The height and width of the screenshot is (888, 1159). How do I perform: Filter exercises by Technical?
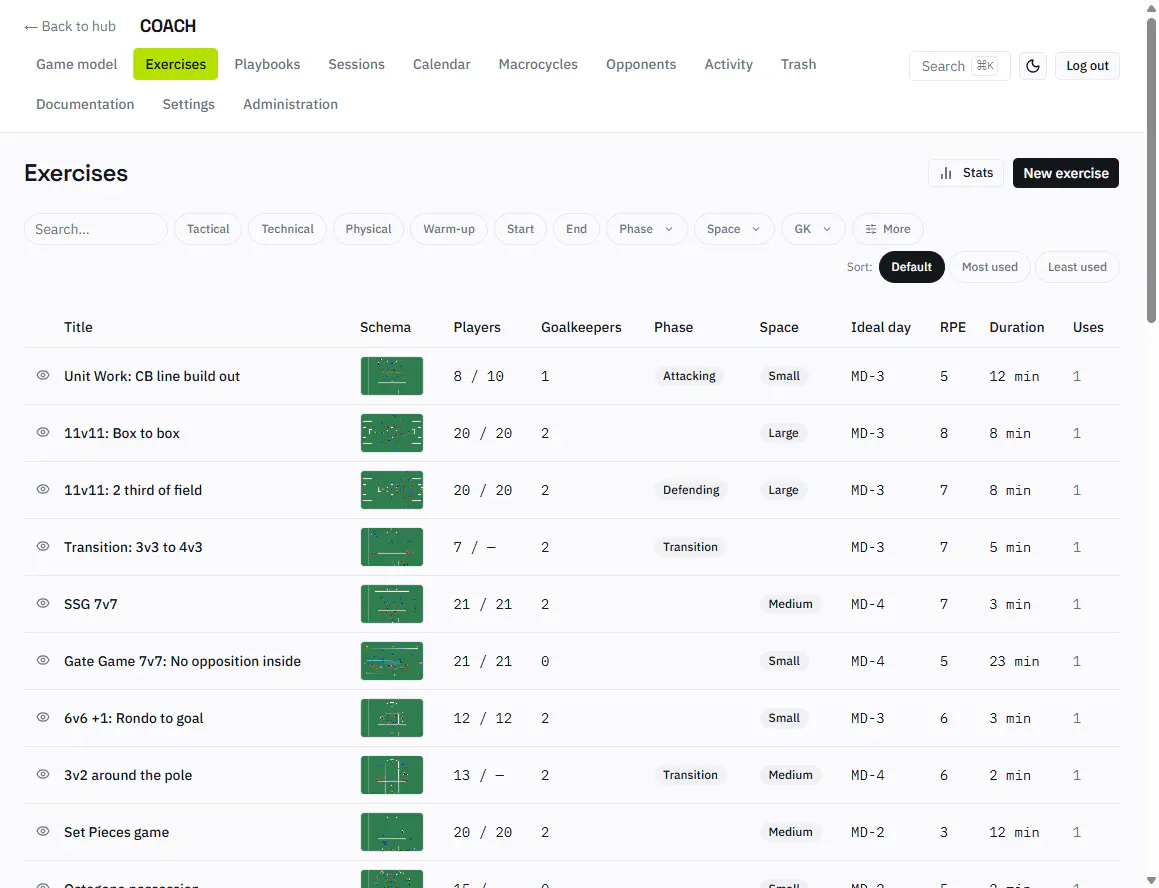tap(288, 229)
